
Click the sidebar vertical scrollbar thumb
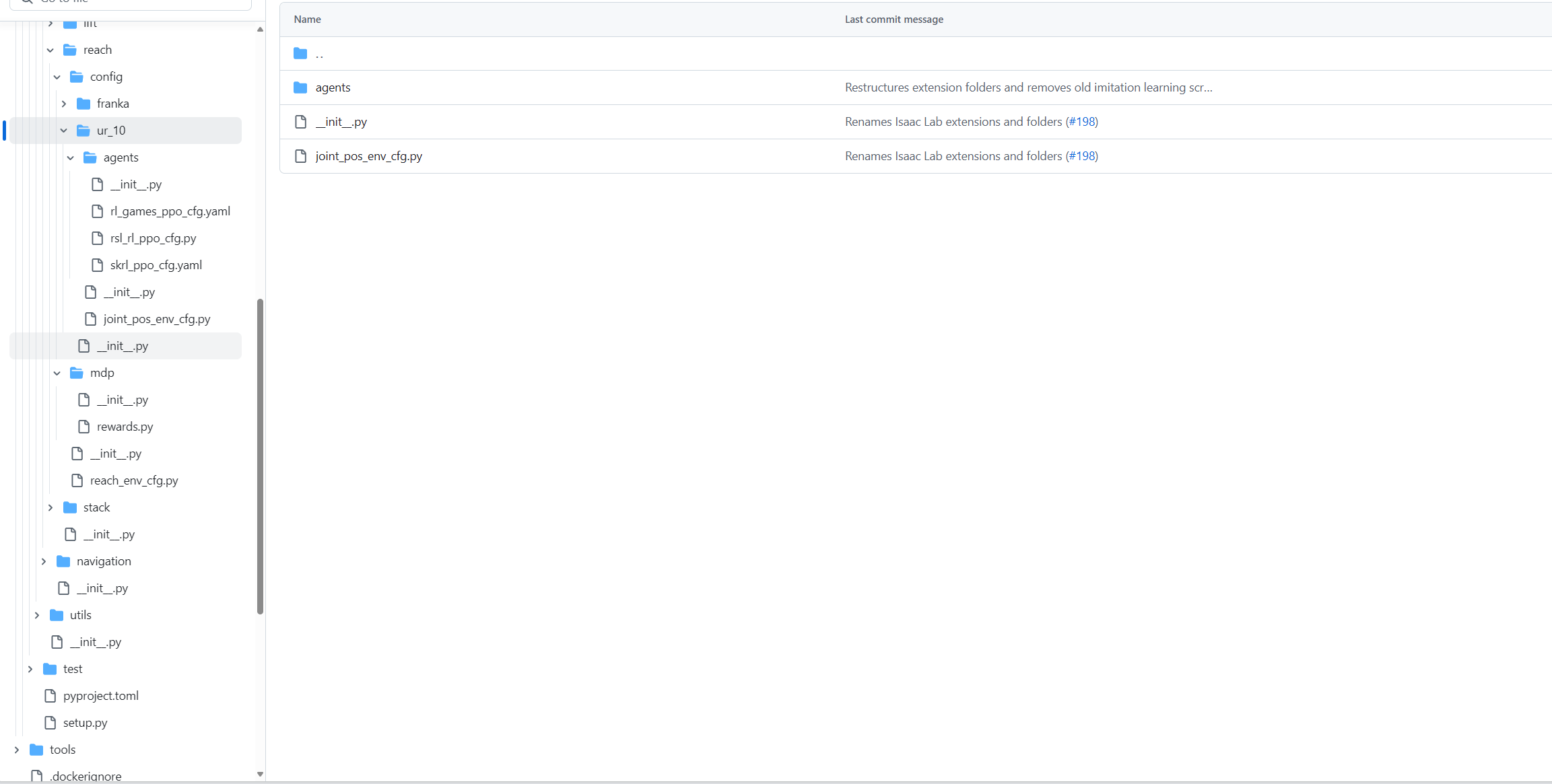260,456
